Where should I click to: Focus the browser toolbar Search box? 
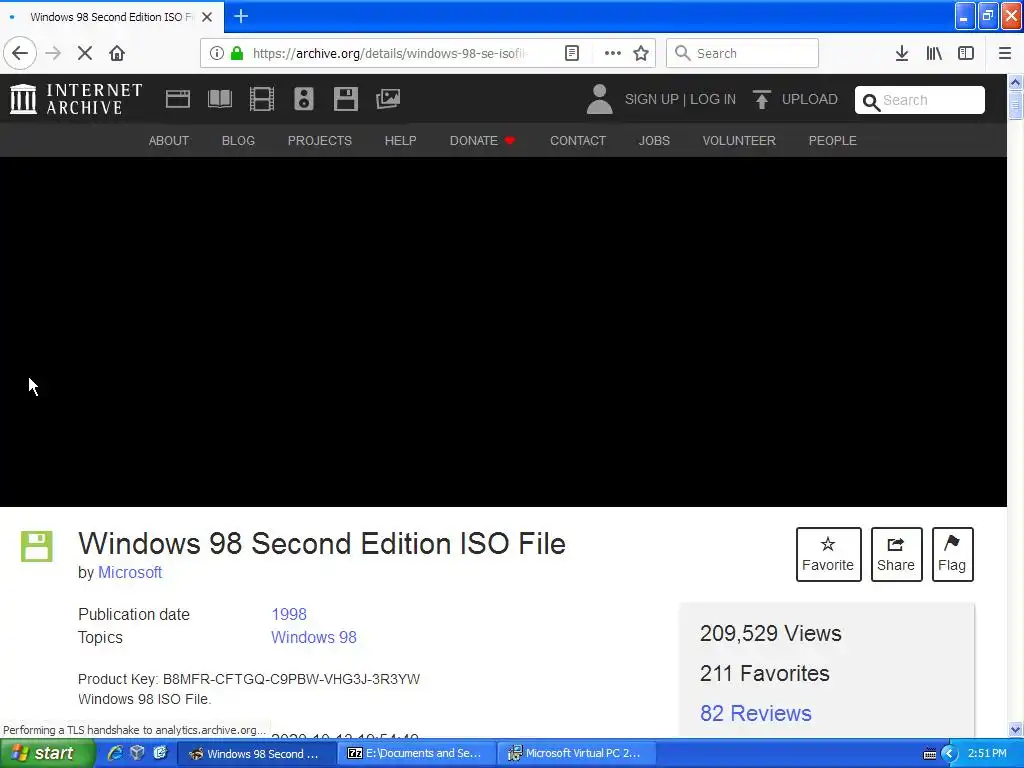click(742, 53)
